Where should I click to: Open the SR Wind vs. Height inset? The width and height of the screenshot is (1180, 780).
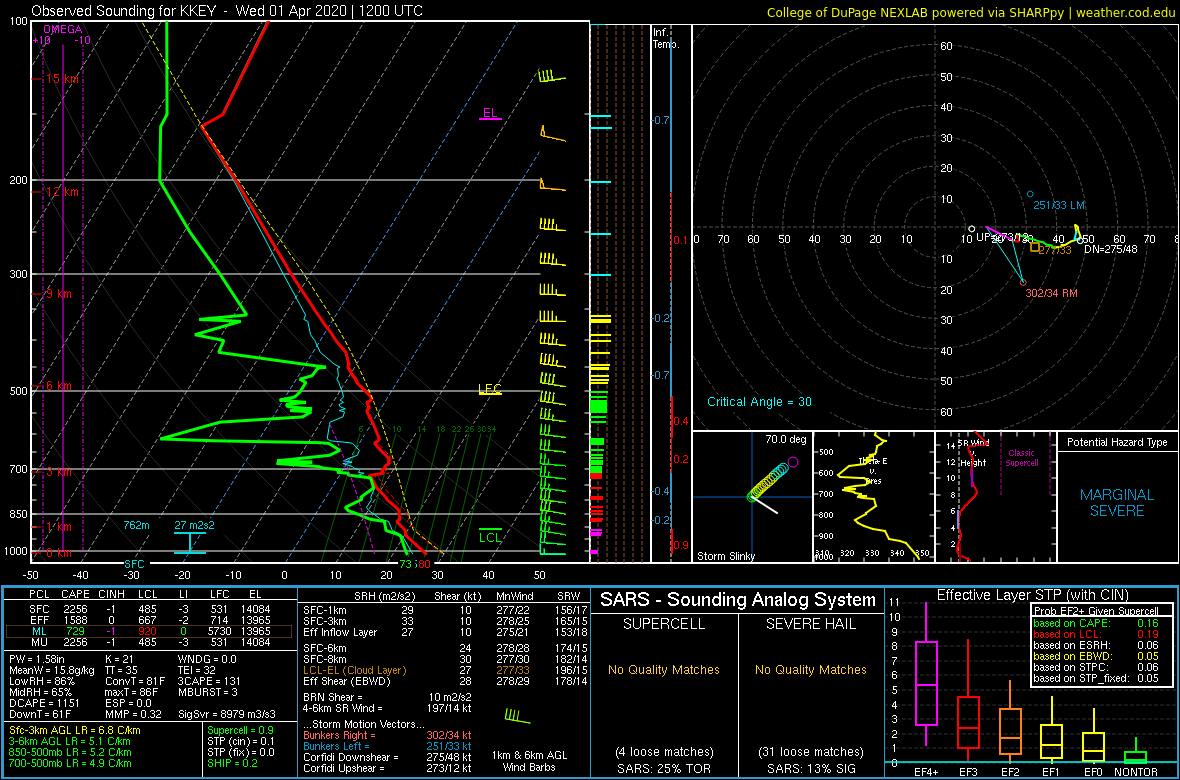click(996, 497)
